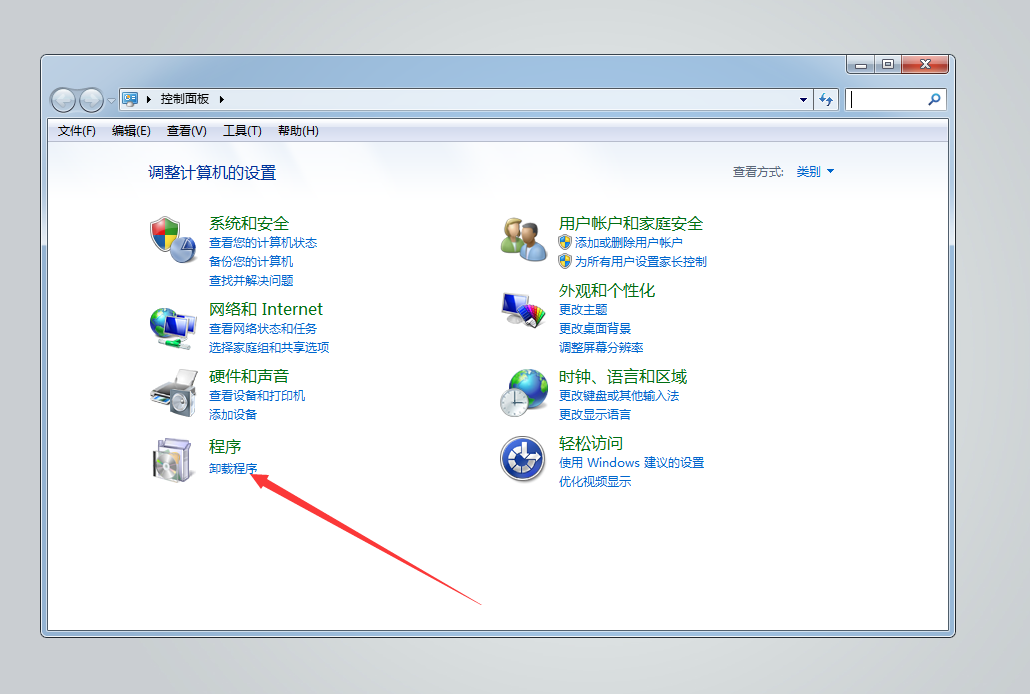Open the 调整屏幕分辨率 link
The width and height of the screenshot is (1030, 694).
coord(601,348)
